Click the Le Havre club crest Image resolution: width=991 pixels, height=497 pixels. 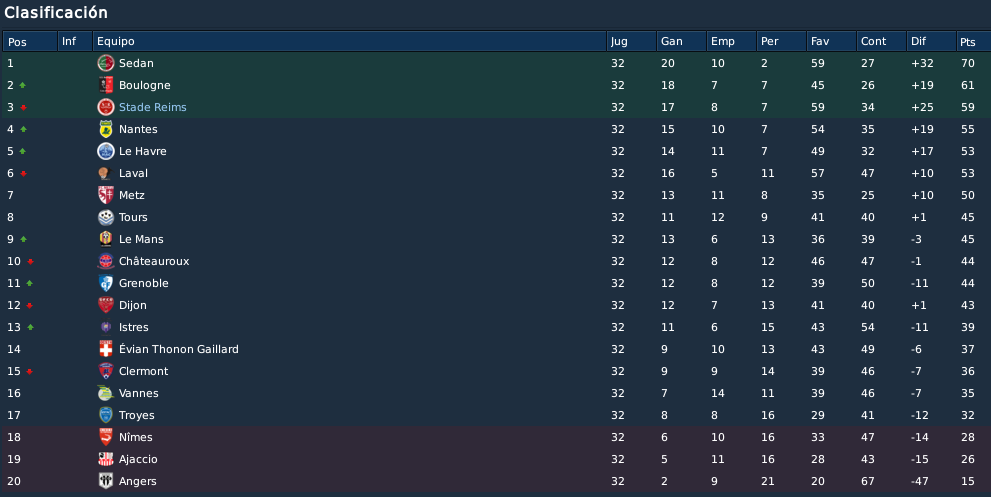click(x=106, y=151)
